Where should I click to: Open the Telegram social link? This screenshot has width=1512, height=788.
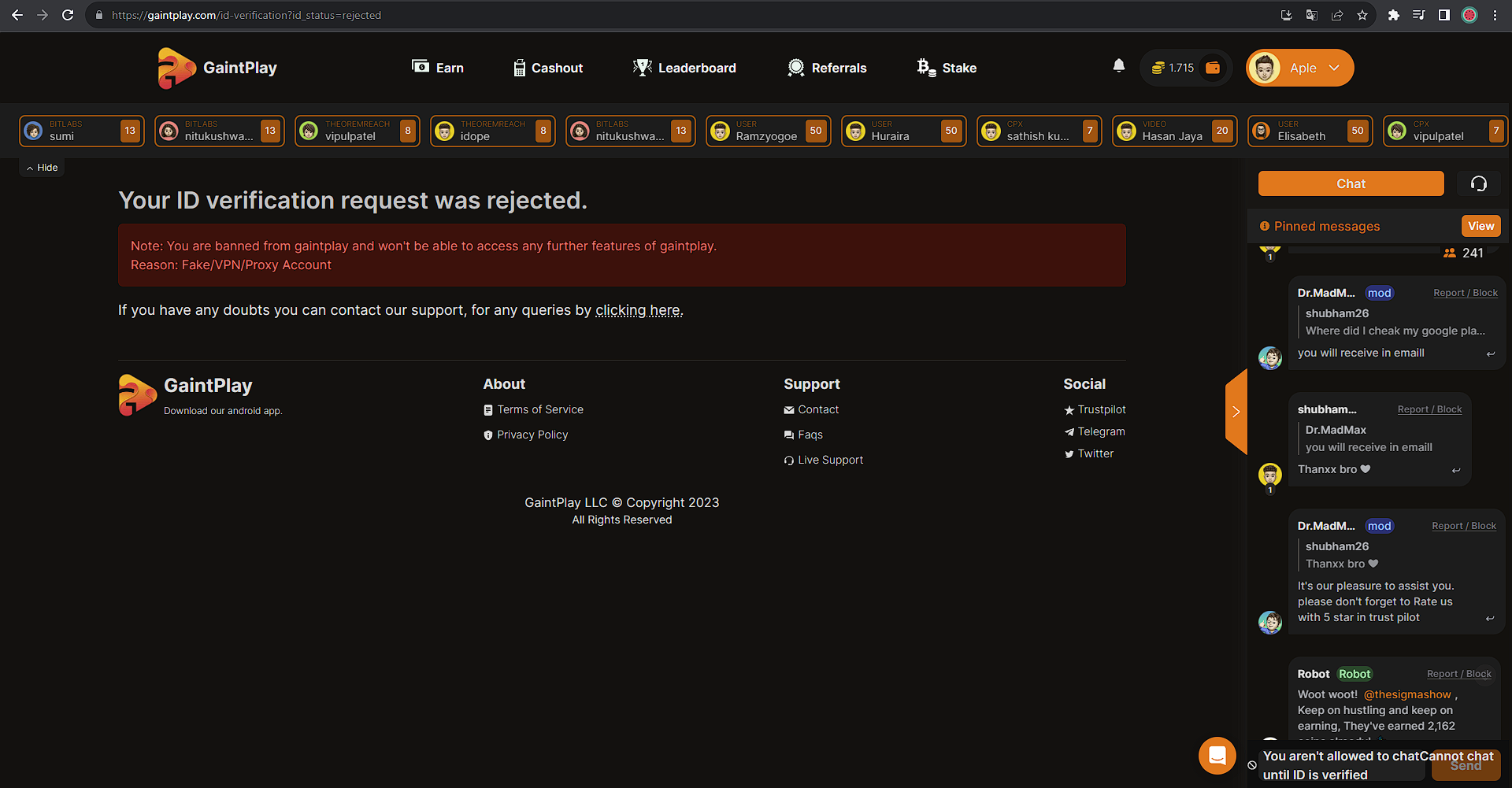(x=1095, y=431)
